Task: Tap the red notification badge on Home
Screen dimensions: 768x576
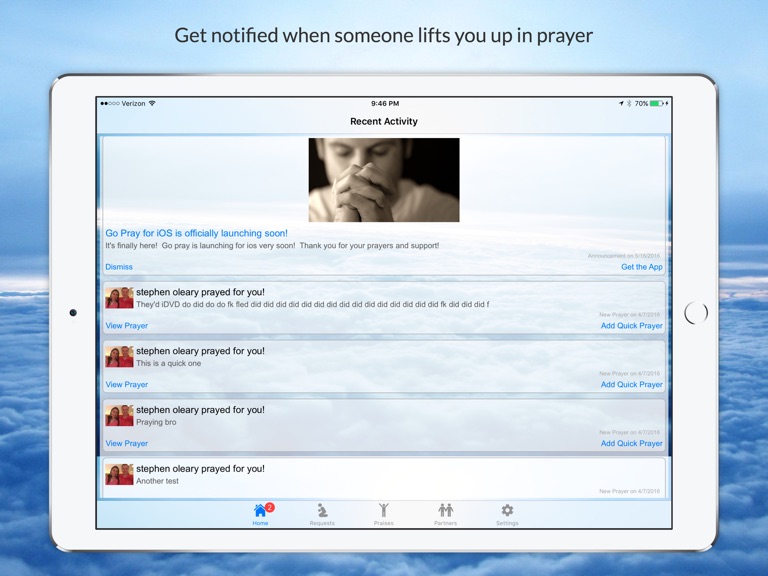Action: (270, 507)
